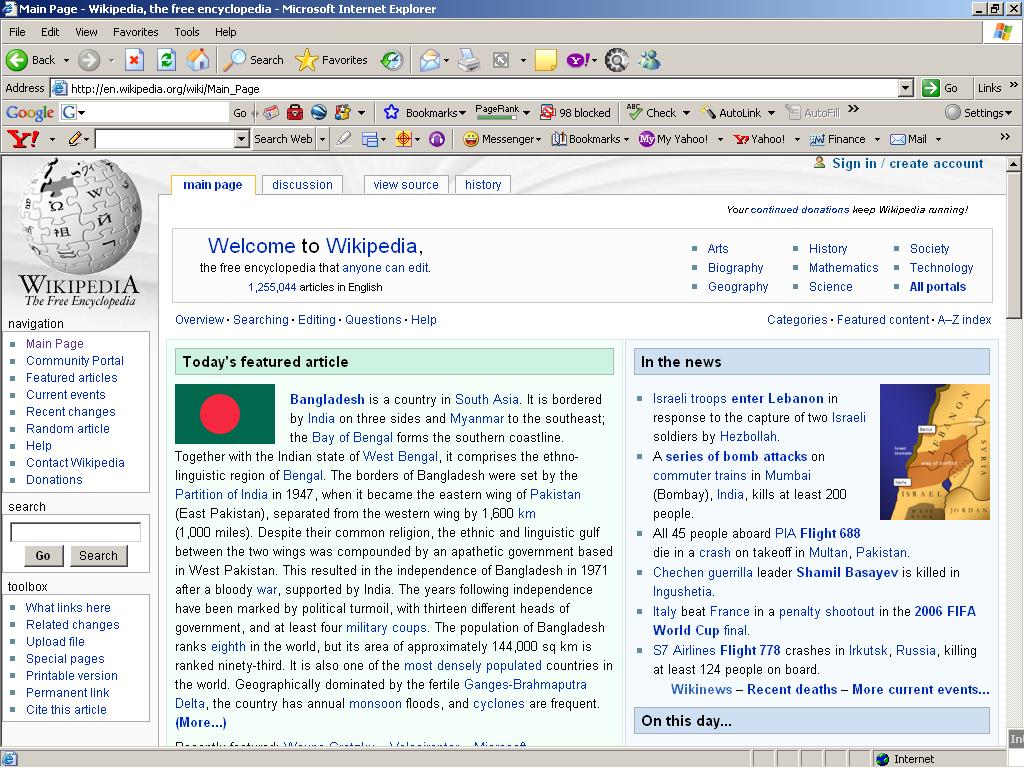The height and width of the screenshot is (768, 1024).
Task: Click the red Y! logo on the Yahoo toolbar
Action: [x=23, y=138]
